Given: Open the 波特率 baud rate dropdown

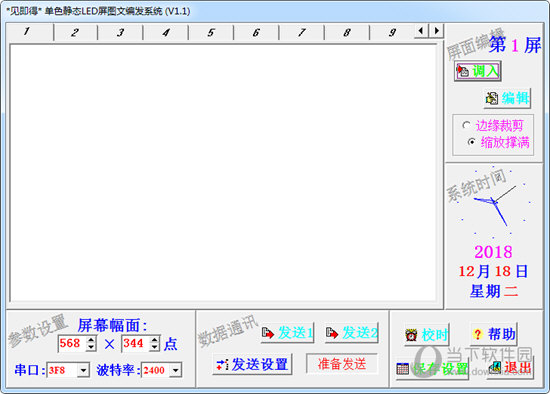Looking at the screenshot, I should (176, 370).
